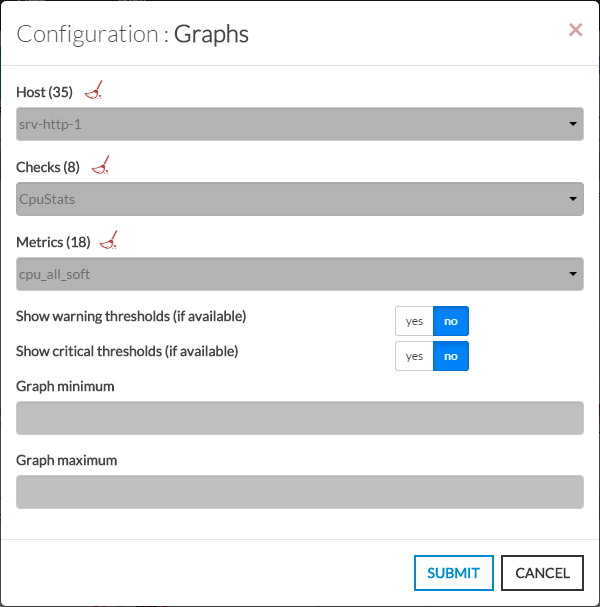Select no for critical thresholds

click(451, 356)
